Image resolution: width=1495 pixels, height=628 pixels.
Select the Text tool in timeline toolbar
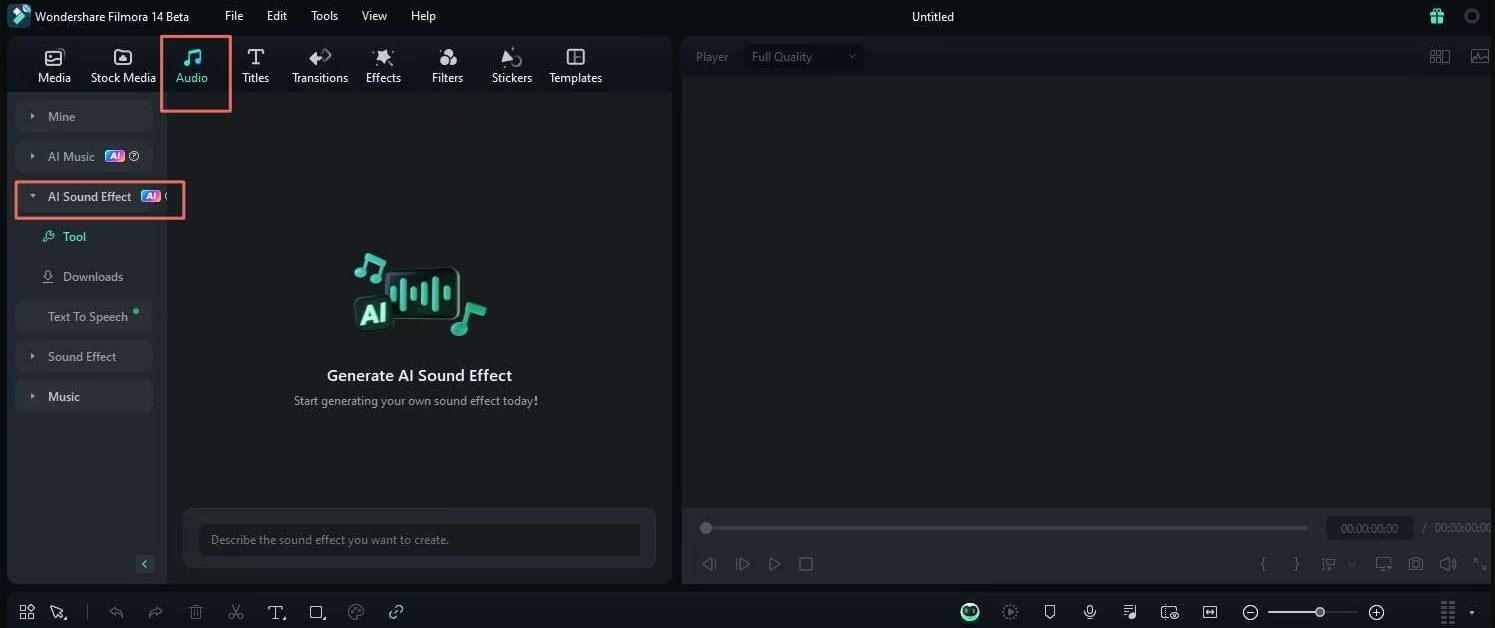(276, 611)
